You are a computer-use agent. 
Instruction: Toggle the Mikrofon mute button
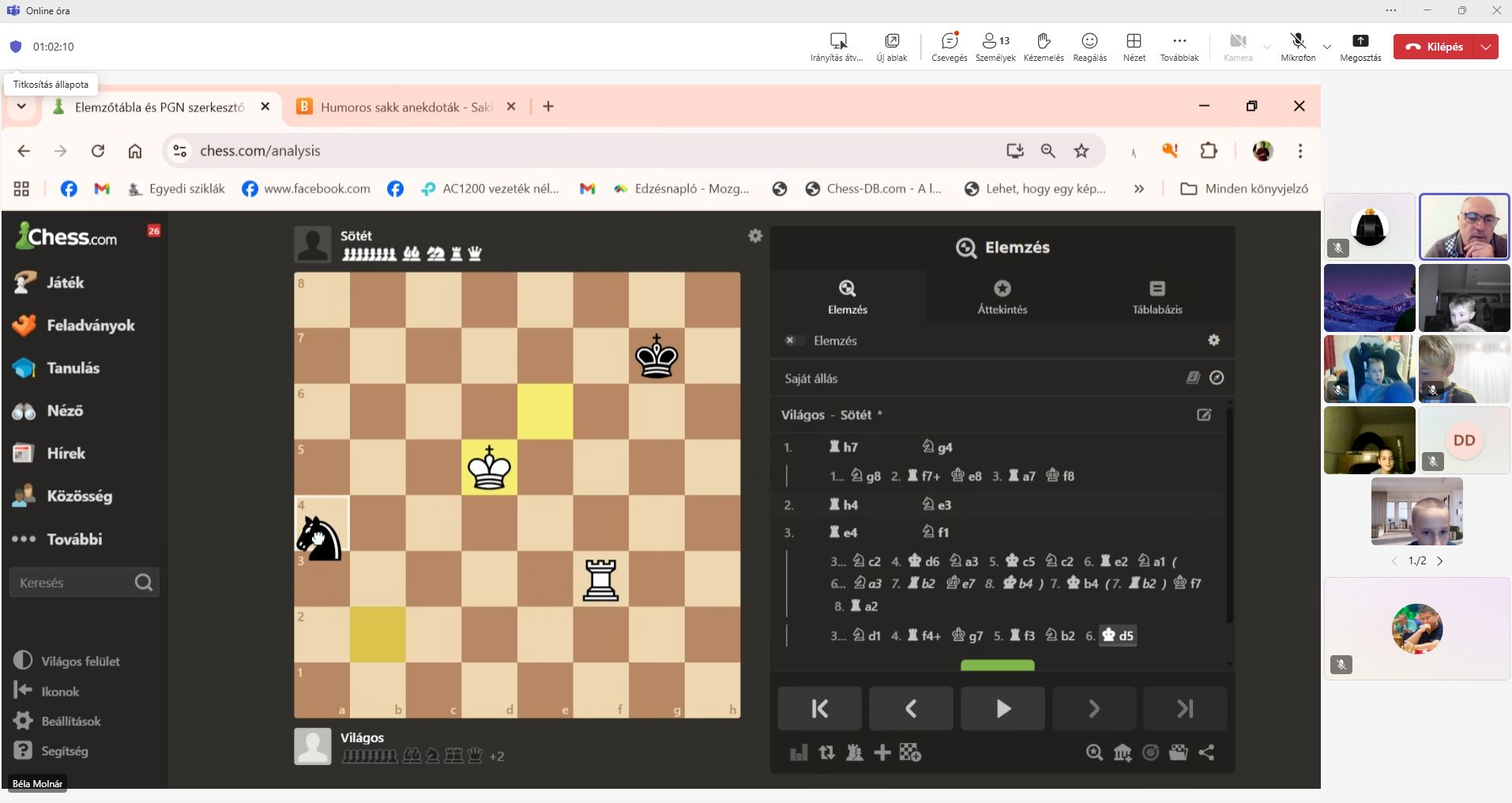[1297, 47]
